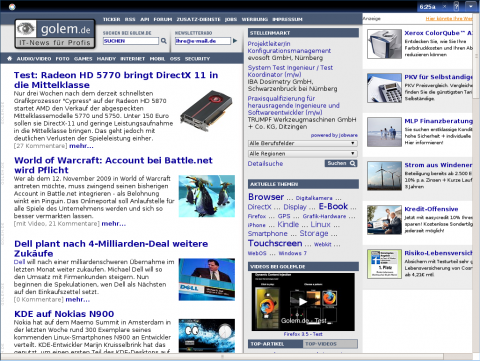Viewport: 480px width, 361px height.
Task: Select the GAMES category
Action: click(83, 59)
